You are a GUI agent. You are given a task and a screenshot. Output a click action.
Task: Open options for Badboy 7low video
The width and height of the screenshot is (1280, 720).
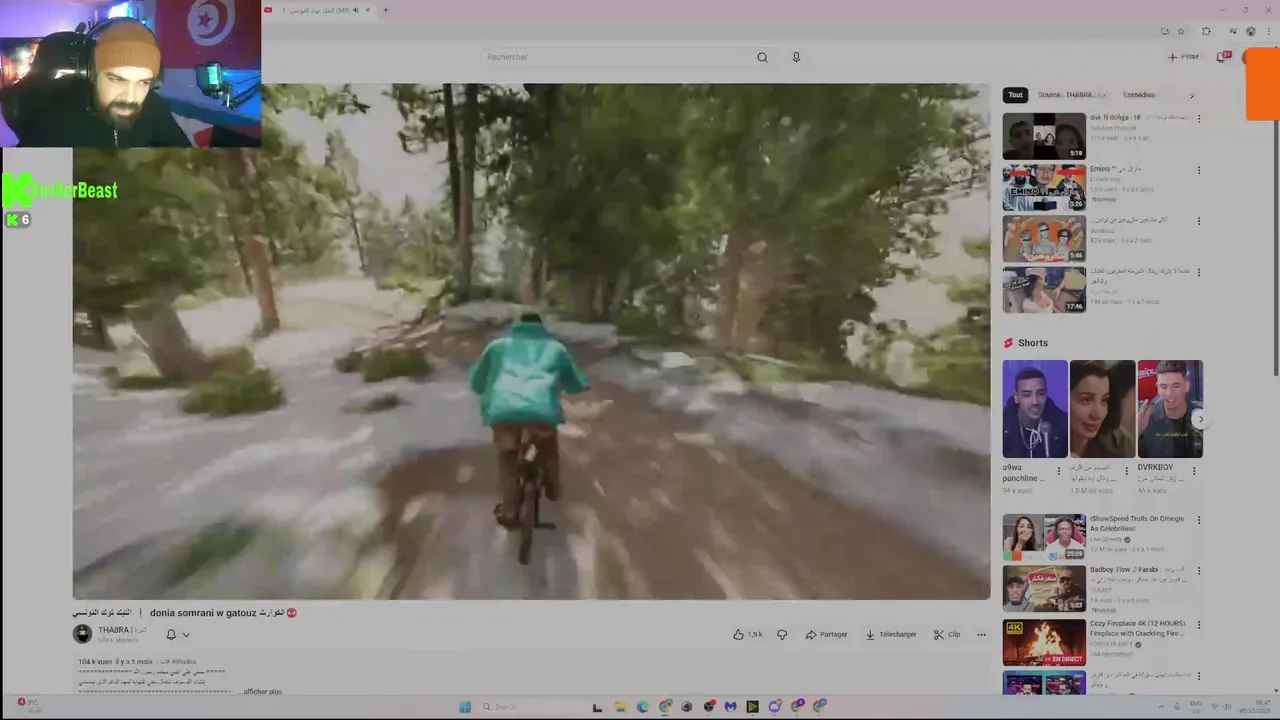[x=1198, y=571]
